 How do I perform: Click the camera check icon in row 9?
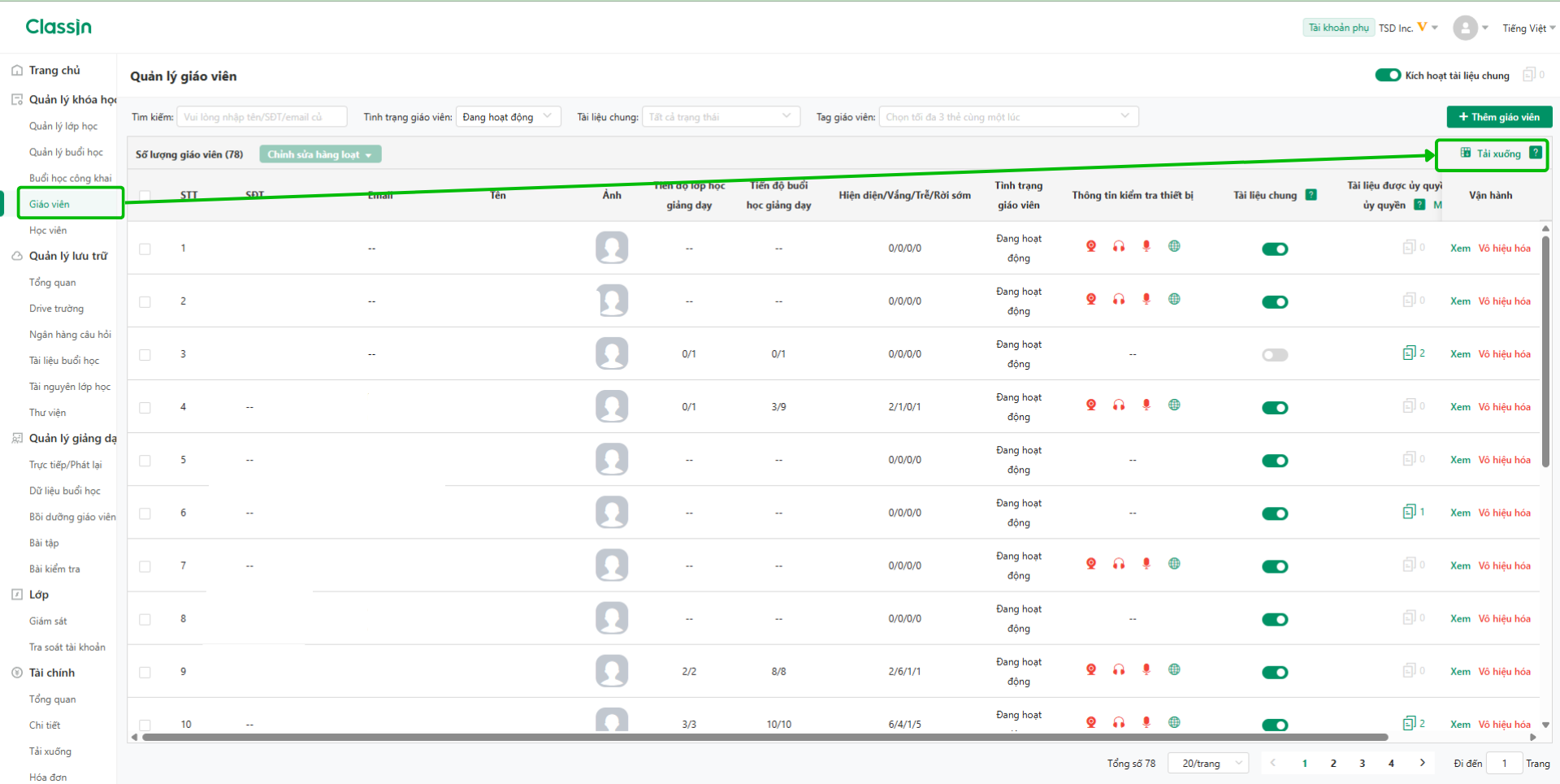pos(1091,669)
